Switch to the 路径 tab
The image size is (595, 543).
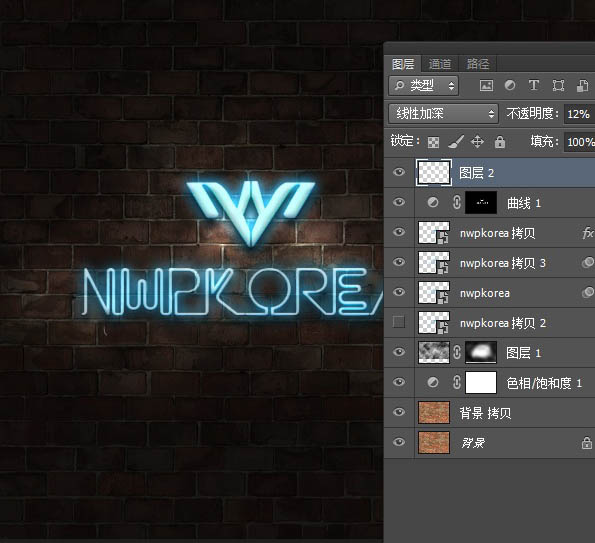478,64
